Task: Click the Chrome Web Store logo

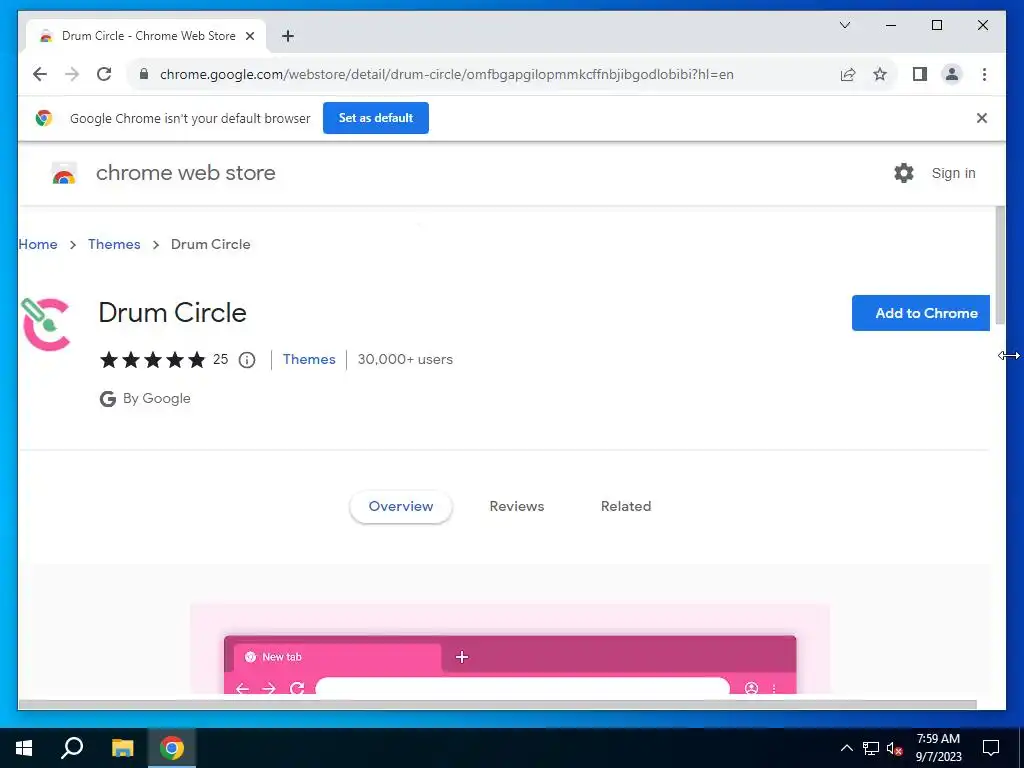Action: pyautogui.click(x=64, y=174)
